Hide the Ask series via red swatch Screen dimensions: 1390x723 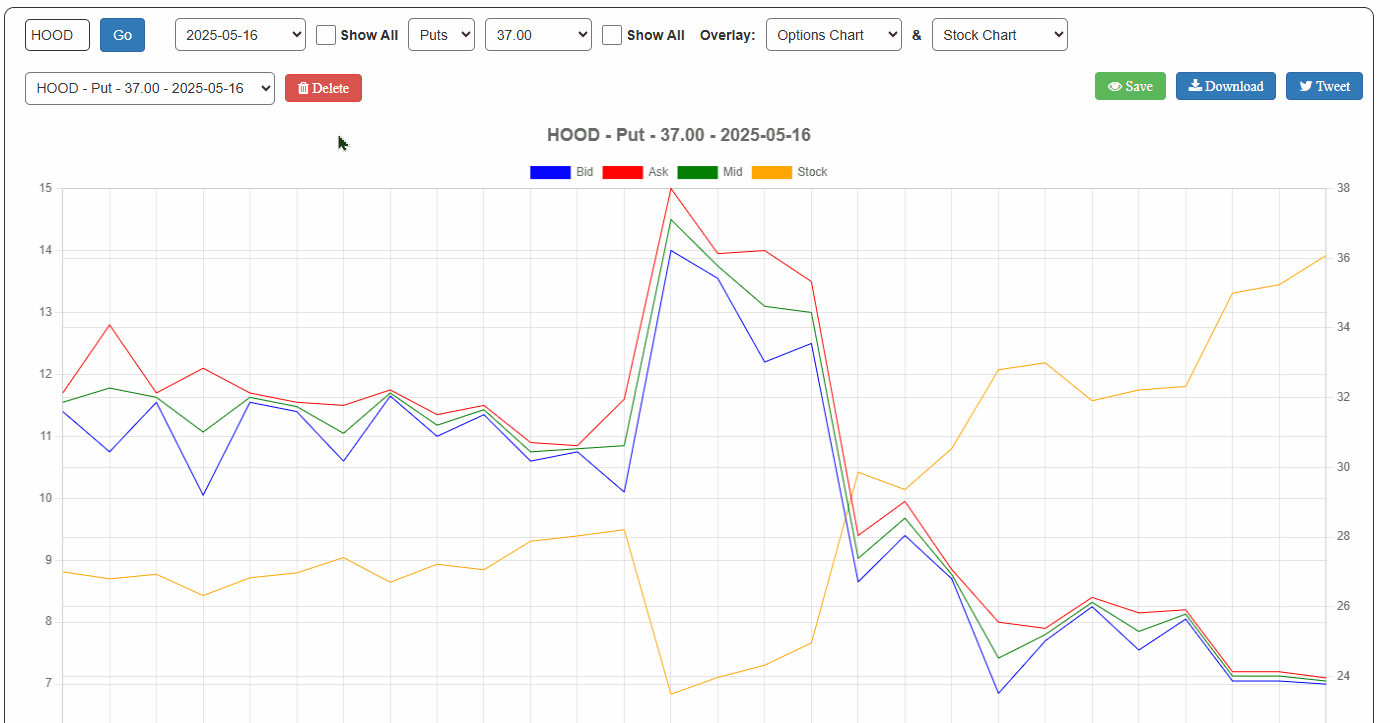coord(622,172)
